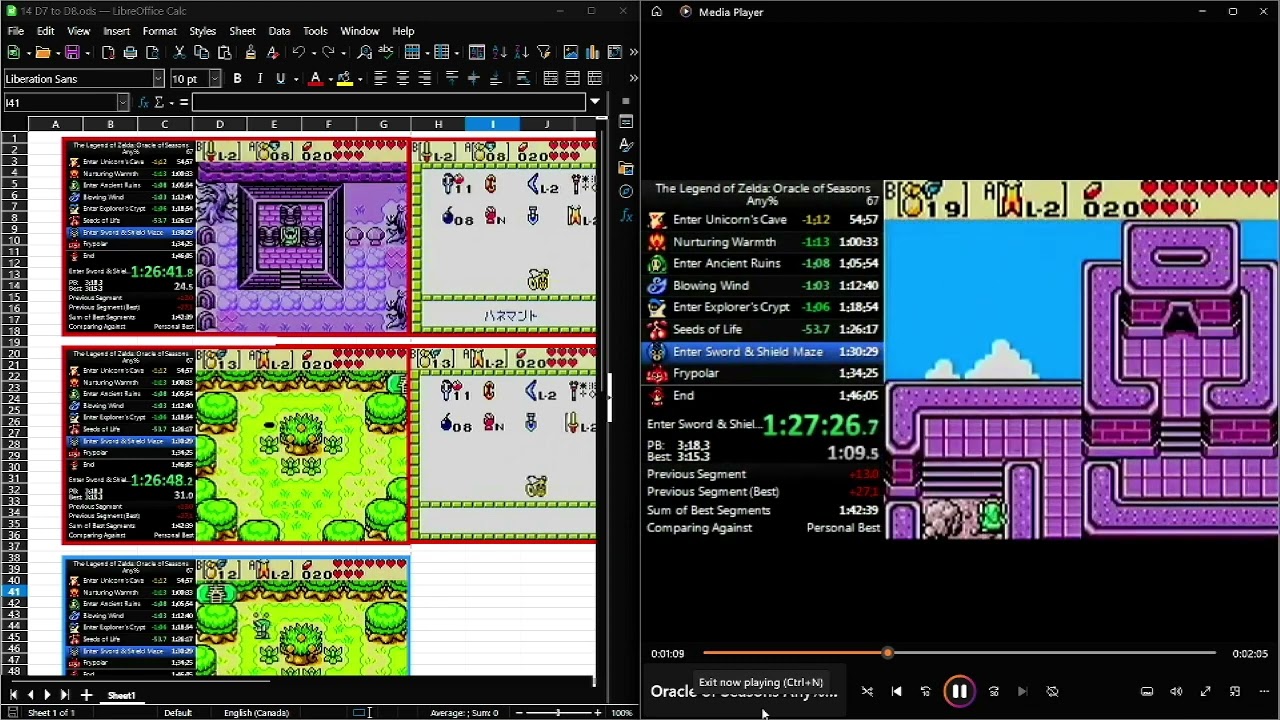Toggle repeat mode in Media Player

point(1052,691)
